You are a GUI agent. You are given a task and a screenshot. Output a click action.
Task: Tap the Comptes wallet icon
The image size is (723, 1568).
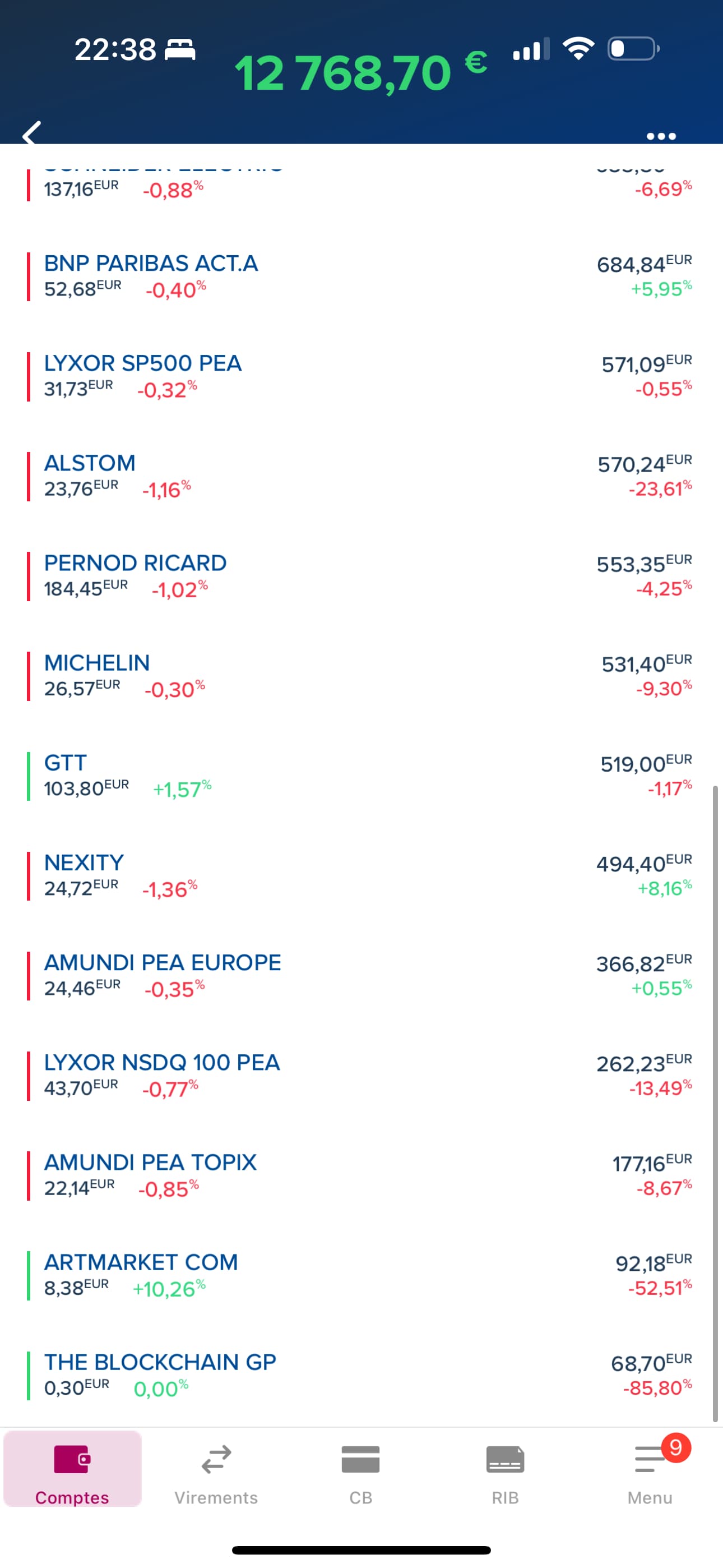coord(72,1459)
